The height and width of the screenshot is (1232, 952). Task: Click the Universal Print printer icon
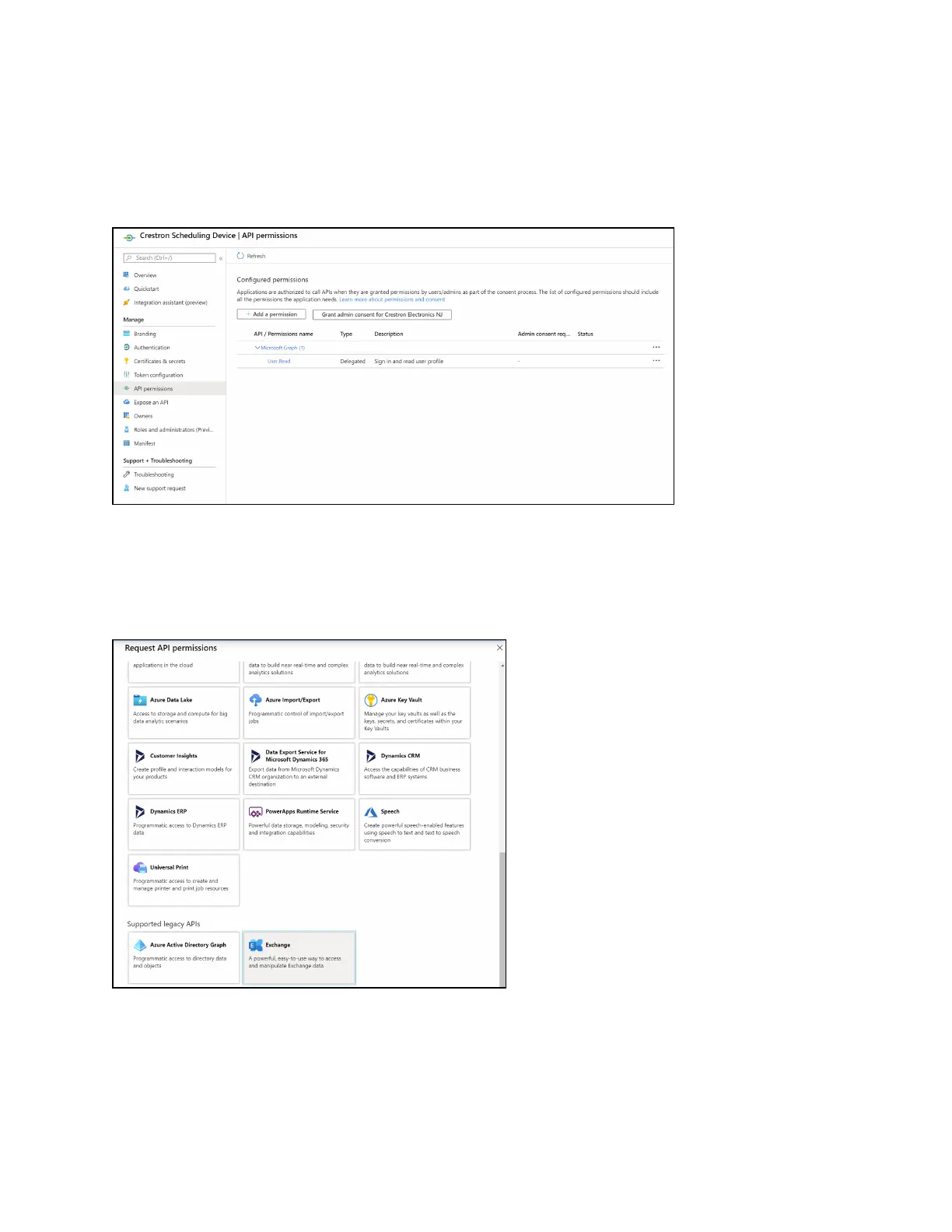140,867
